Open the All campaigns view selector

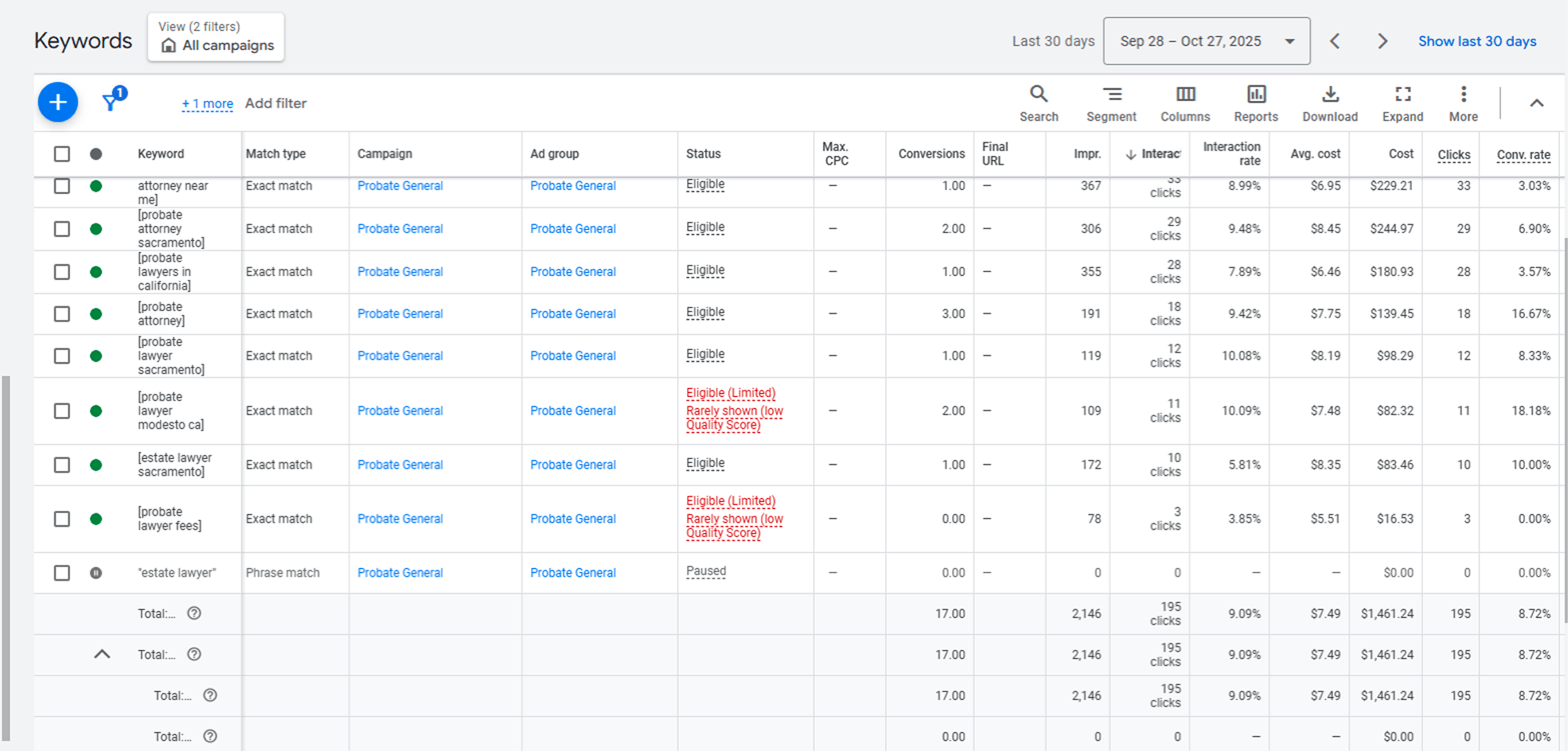(215, 37)
